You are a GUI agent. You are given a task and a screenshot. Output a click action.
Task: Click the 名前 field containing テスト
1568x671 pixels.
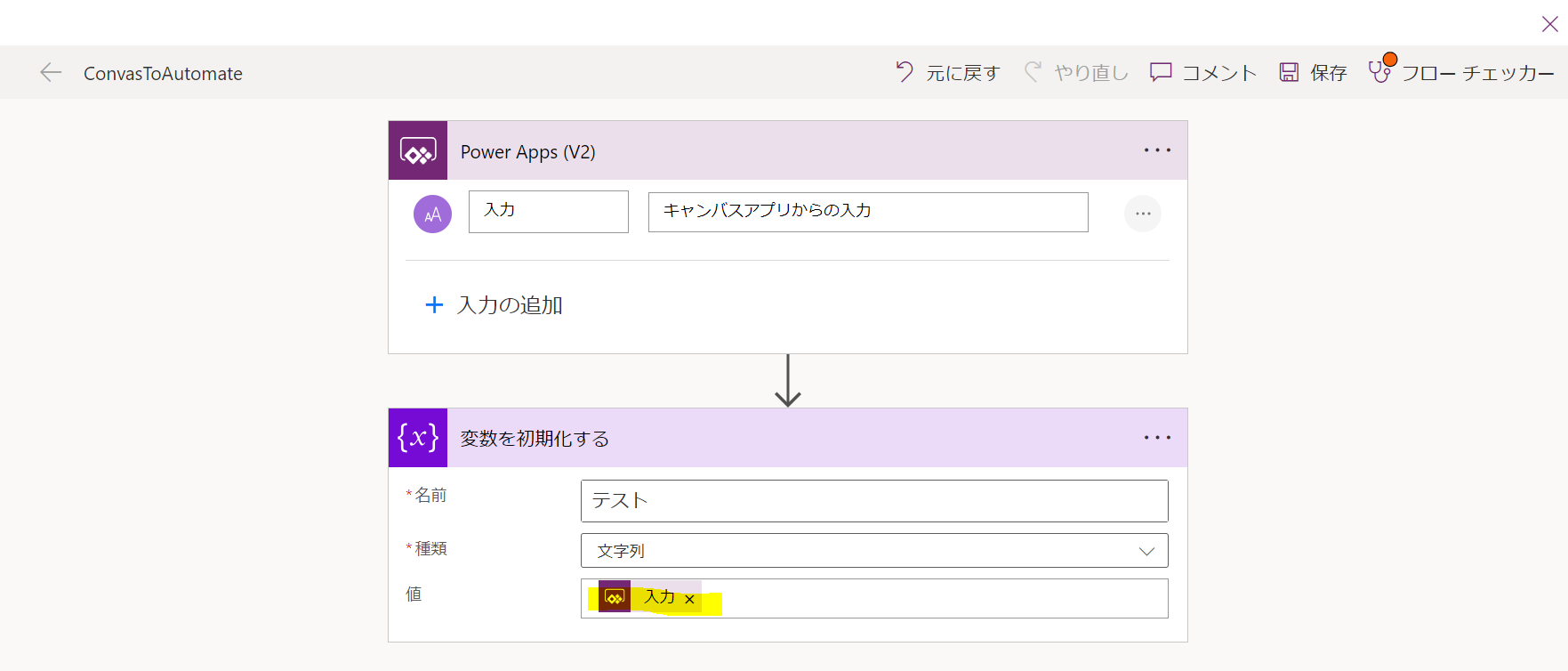click(x=874, y=501)
